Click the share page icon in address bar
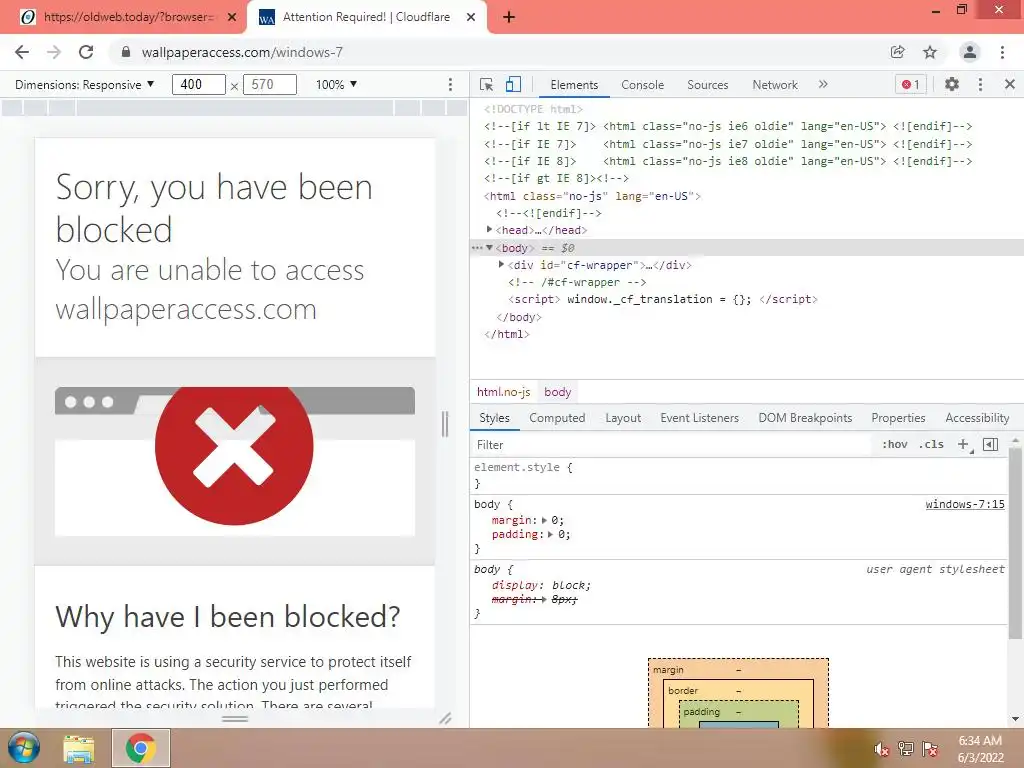 [x=897, y=52]
